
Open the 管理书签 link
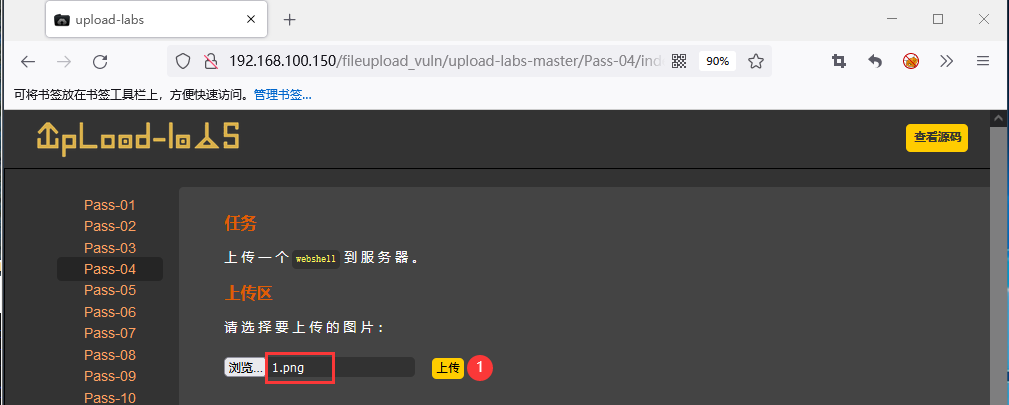pos(282,95)
